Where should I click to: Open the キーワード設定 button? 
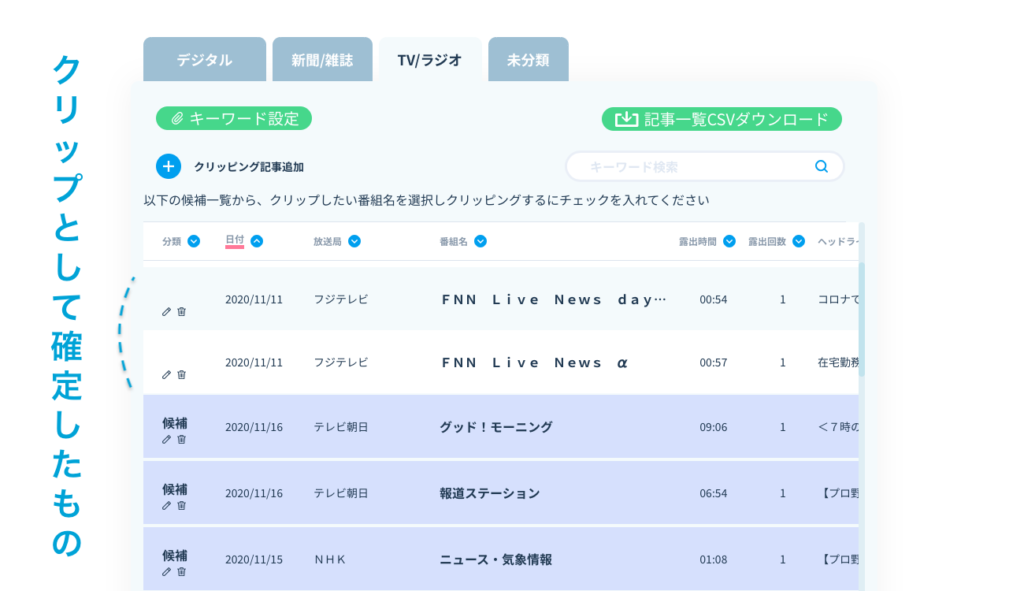pos(234,119)
